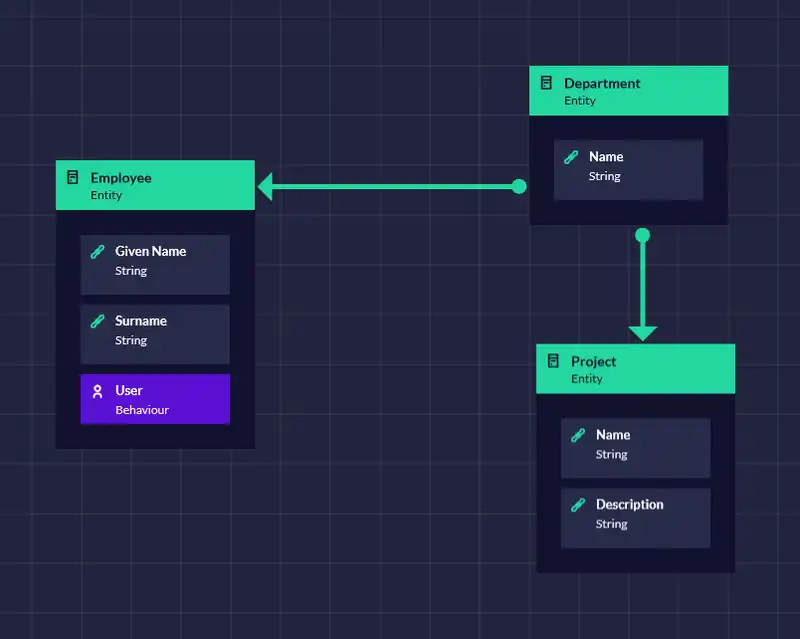Click the Surname attribute link icon
Image resolution: width=800 pixels, height=639 pixels.
pos(97,321)
